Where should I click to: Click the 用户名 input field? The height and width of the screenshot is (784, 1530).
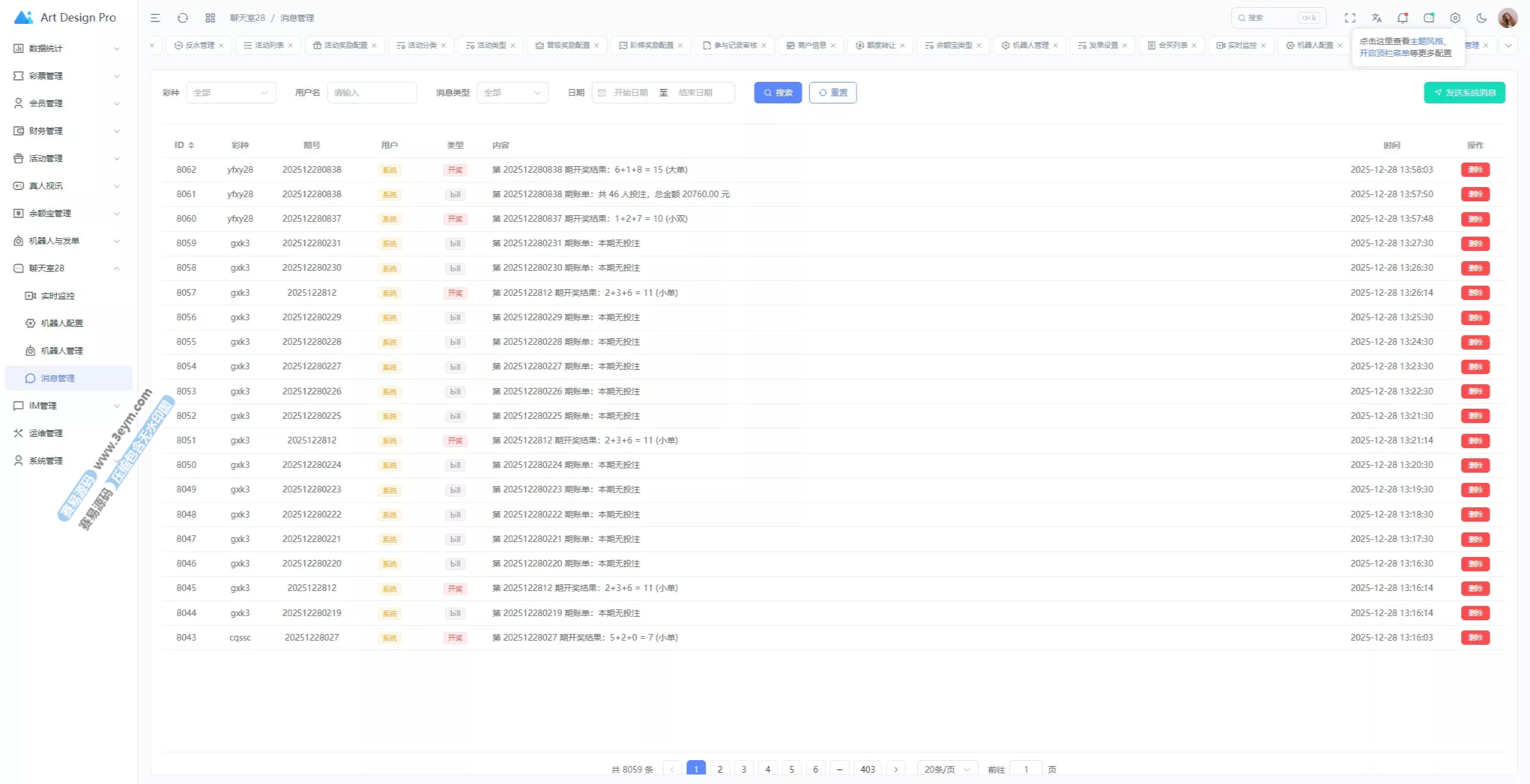click(372, 93)
